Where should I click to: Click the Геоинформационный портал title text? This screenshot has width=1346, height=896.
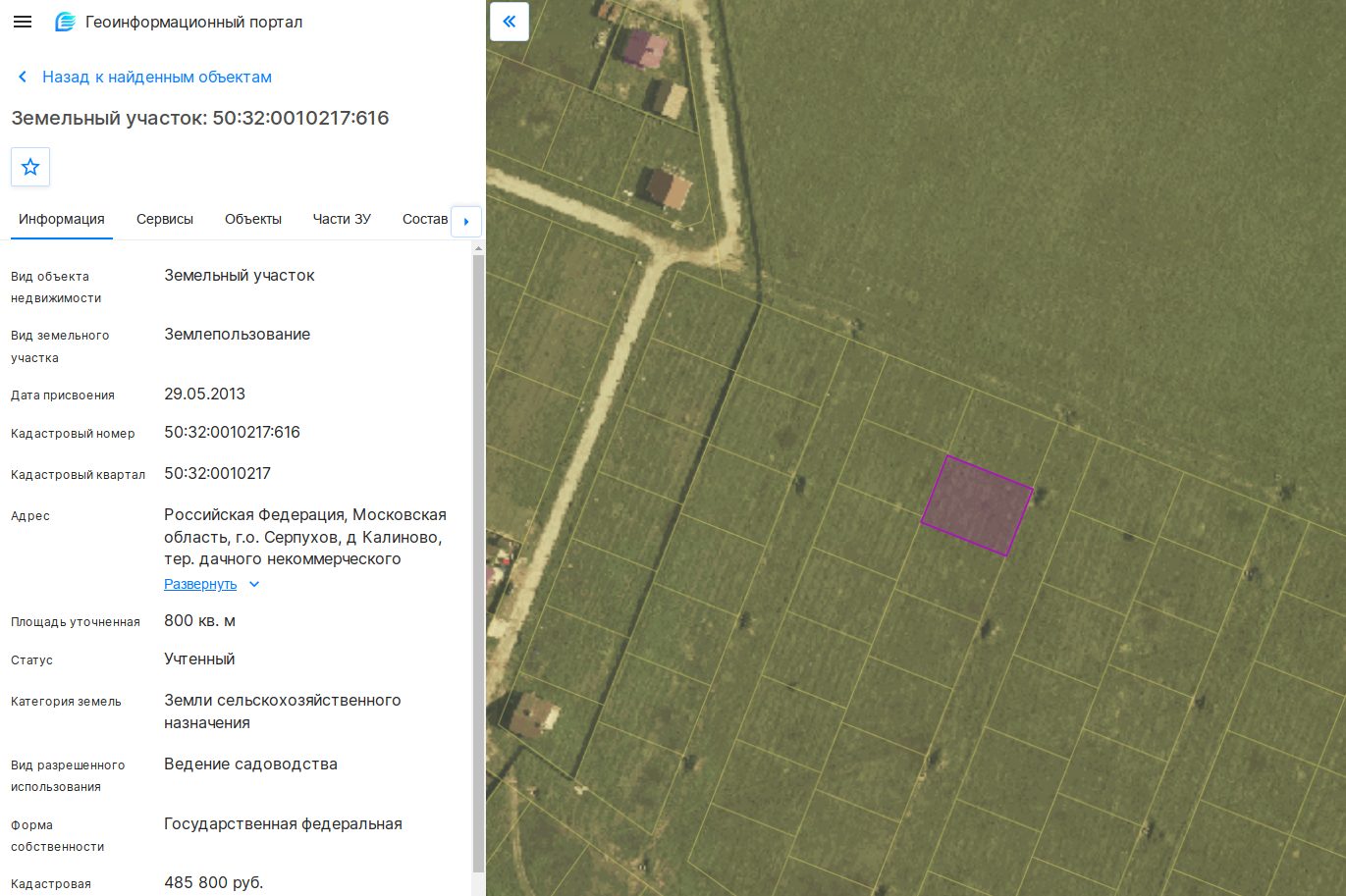click(x=194, y=22)
